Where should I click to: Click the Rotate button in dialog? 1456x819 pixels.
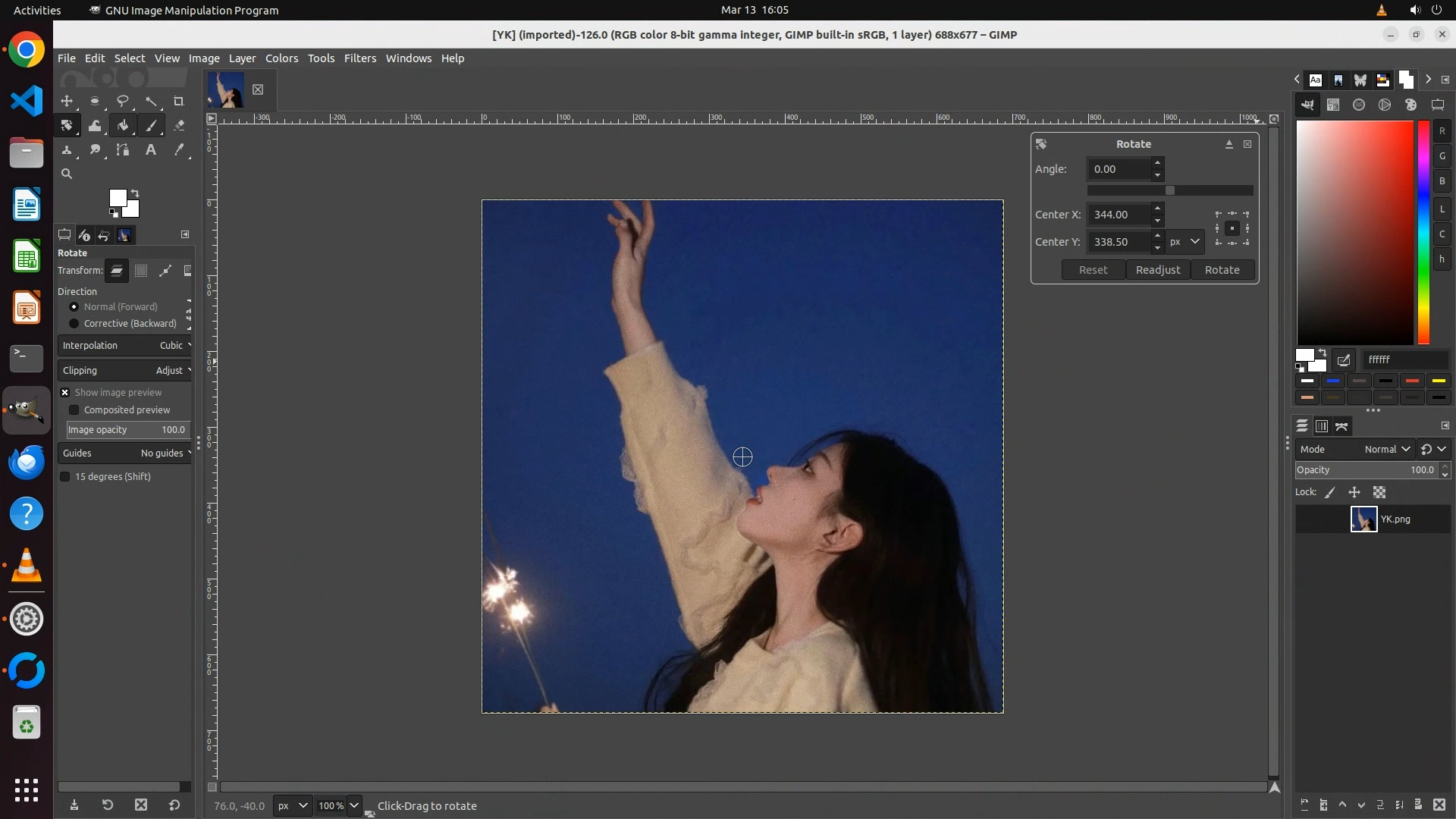click(1222, 270)
